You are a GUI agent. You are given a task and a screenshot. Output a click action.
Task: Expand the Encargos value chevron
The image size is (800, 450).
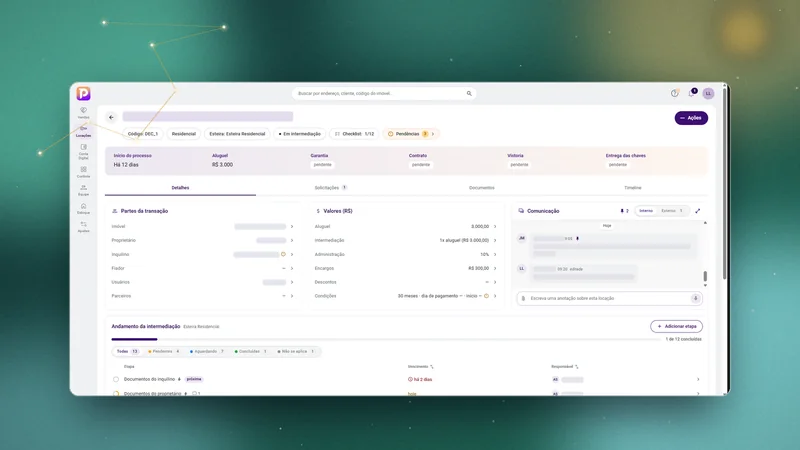(495, 268)
